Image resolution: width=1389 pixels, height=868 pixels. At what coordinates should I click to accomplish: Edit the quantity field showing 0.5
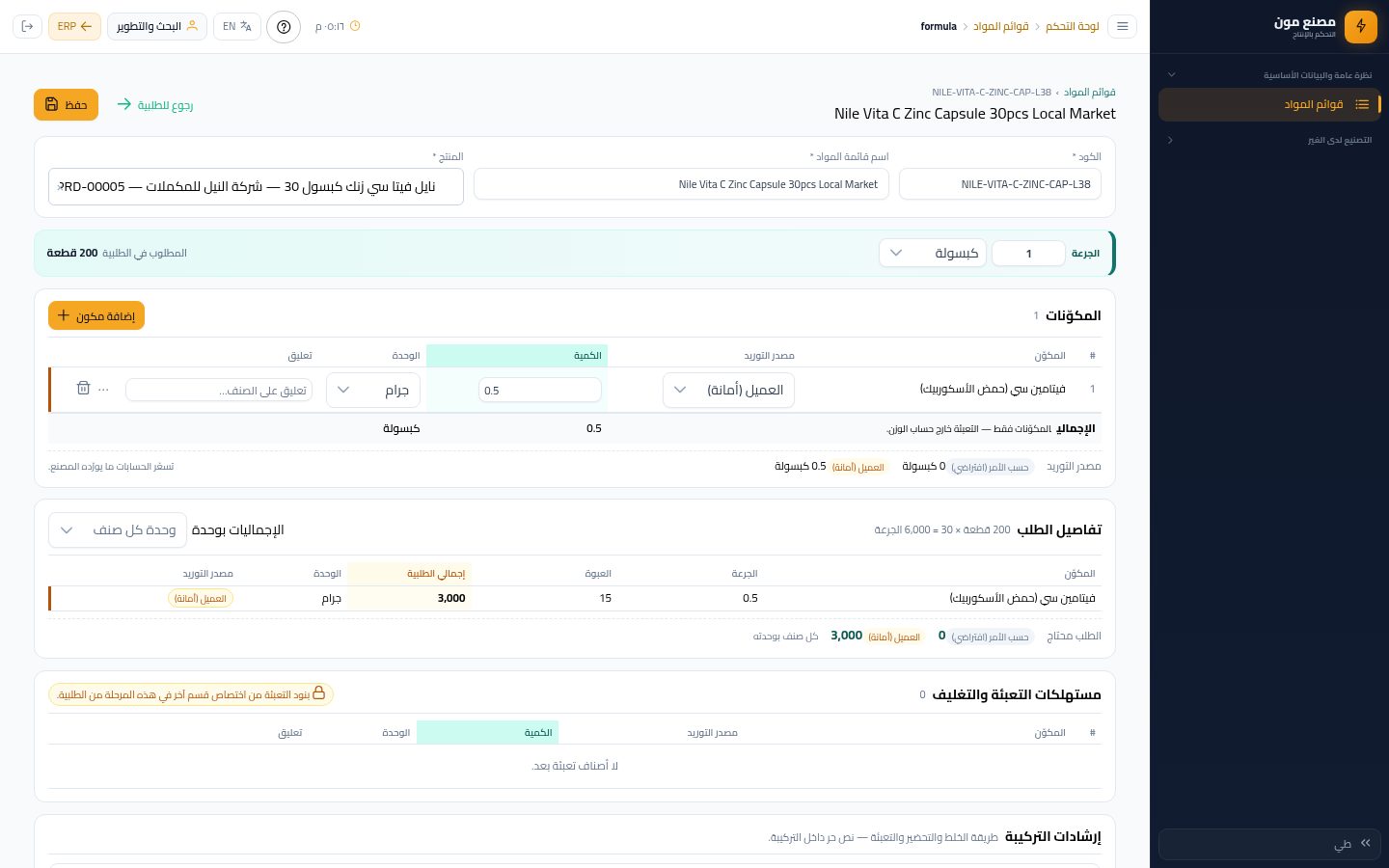click(x=540, y=390)
